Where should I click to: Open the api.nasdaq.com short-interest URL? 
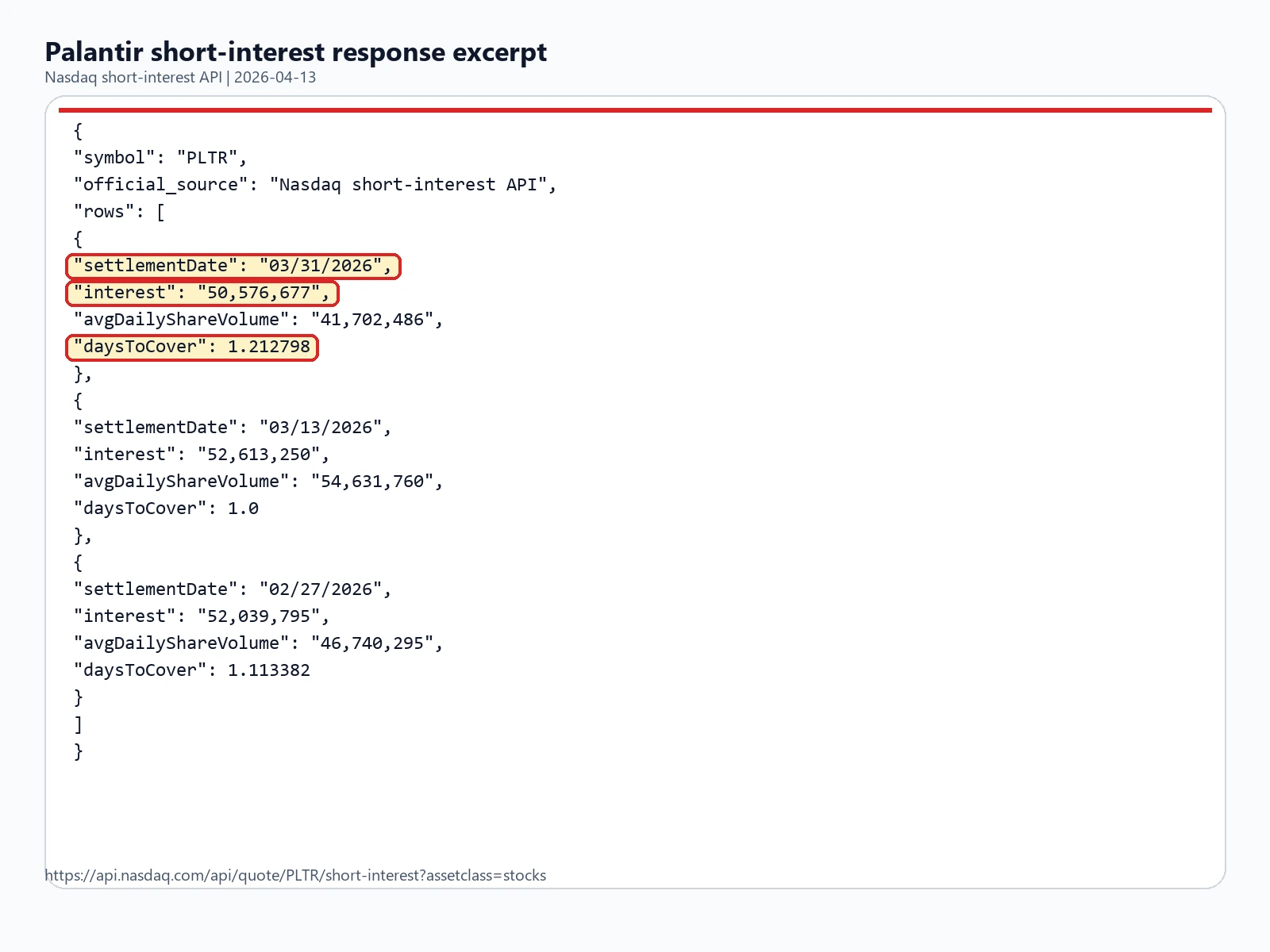click(295, 875)
